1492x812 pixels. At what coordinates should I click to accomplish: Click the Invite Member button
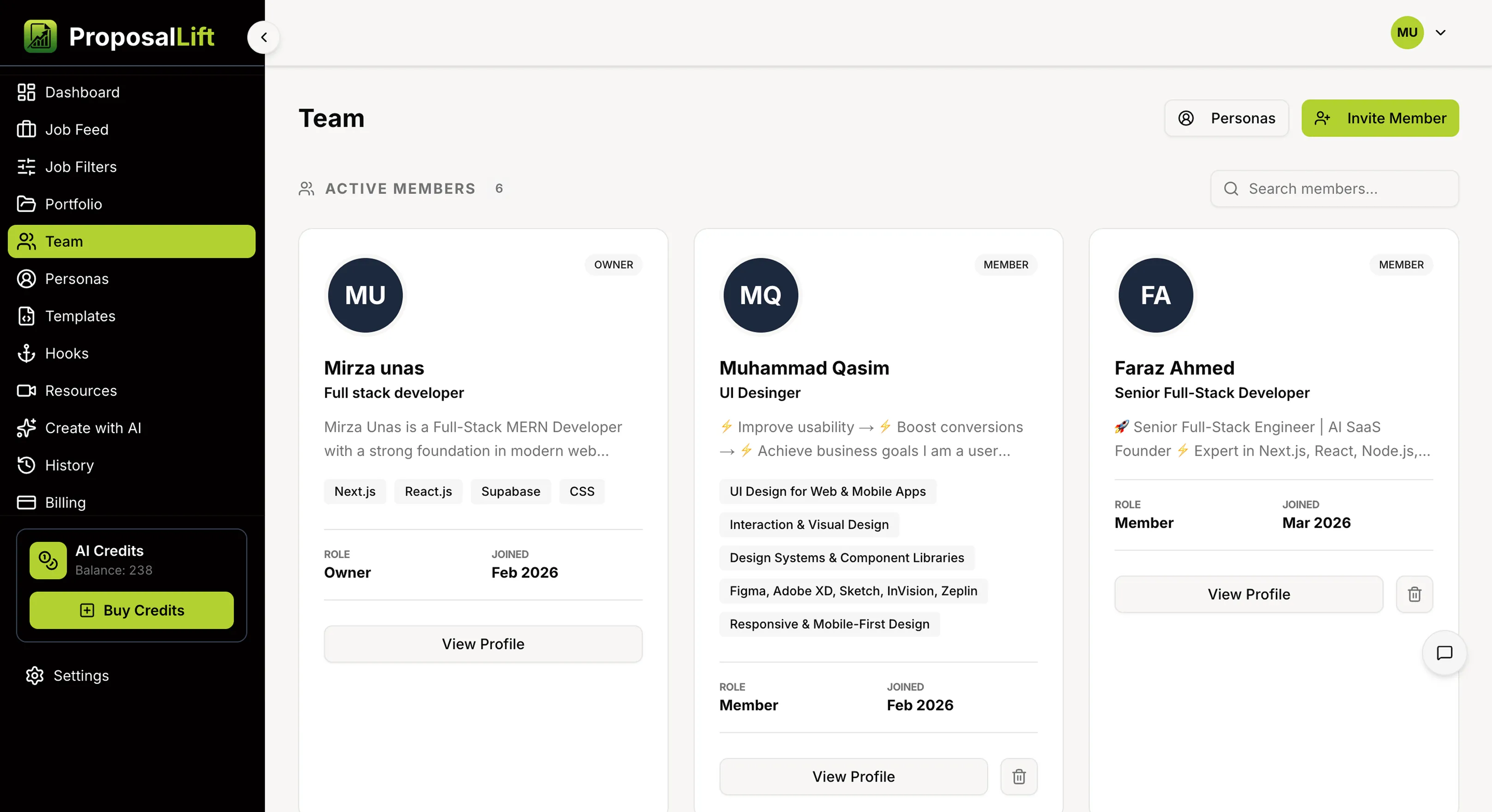[1380, 118]
